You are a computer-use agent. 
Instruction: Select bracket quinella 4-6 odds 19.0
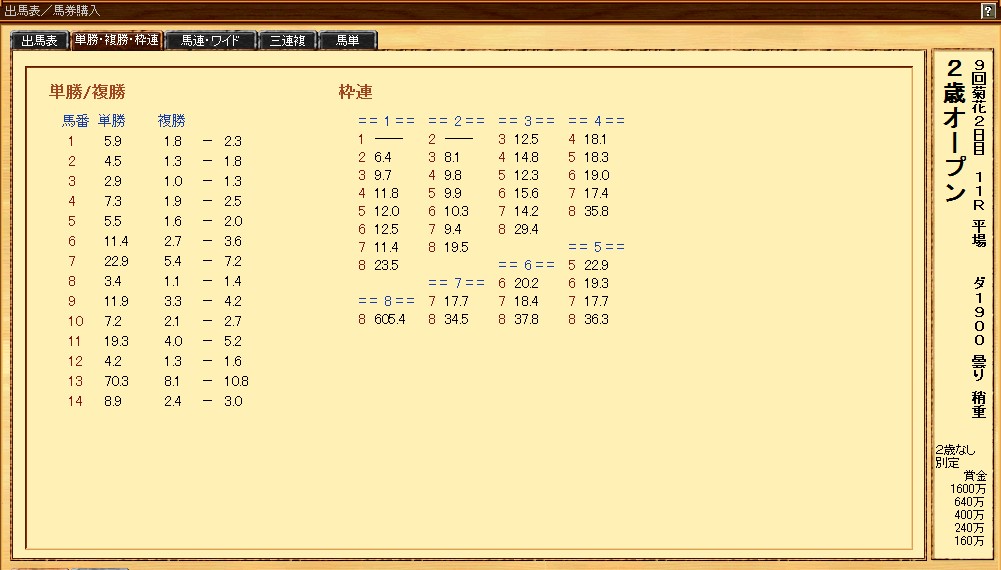click(x=597, y=175)
